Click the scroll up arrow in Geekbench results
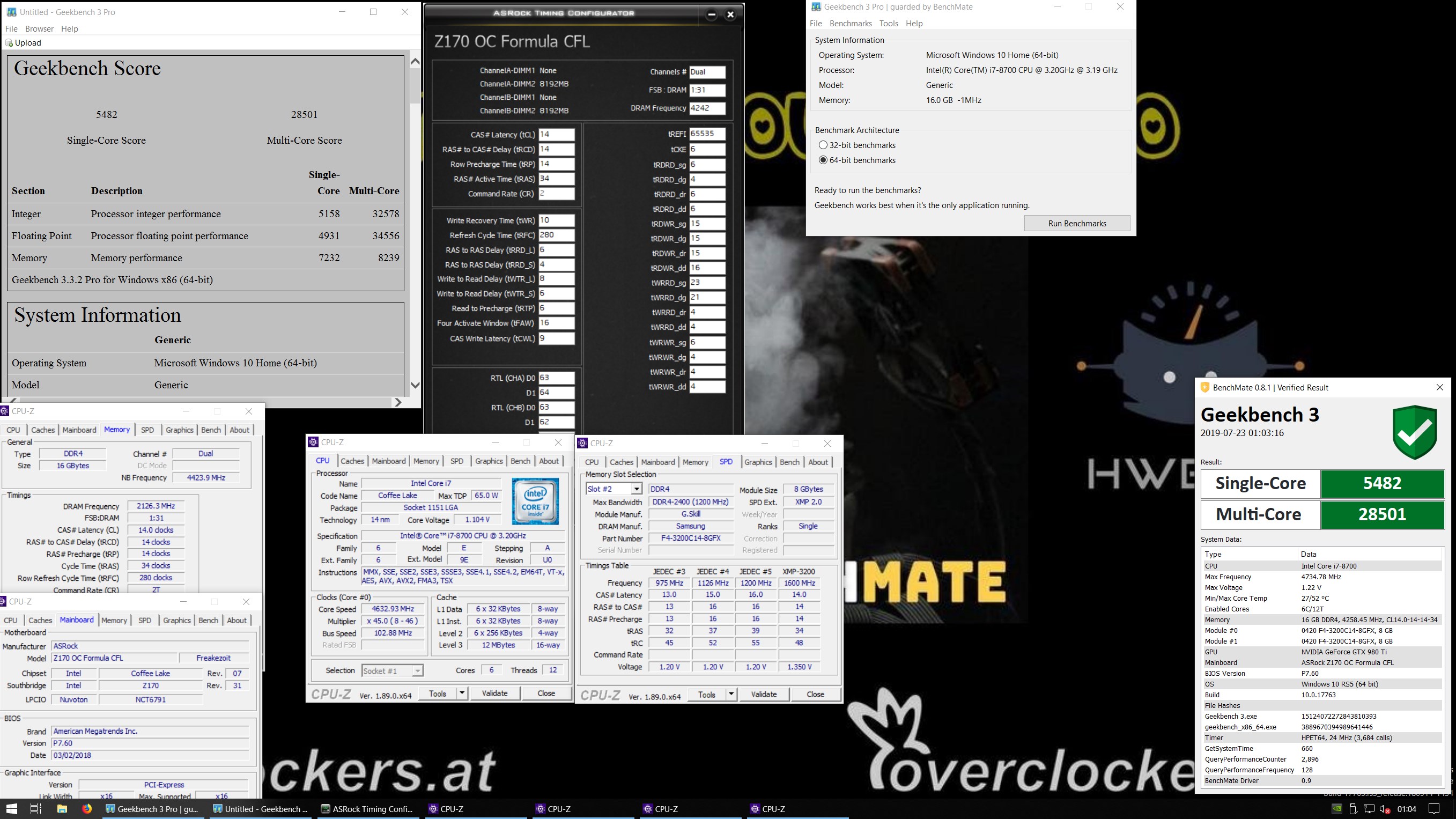 click(415, 62)
